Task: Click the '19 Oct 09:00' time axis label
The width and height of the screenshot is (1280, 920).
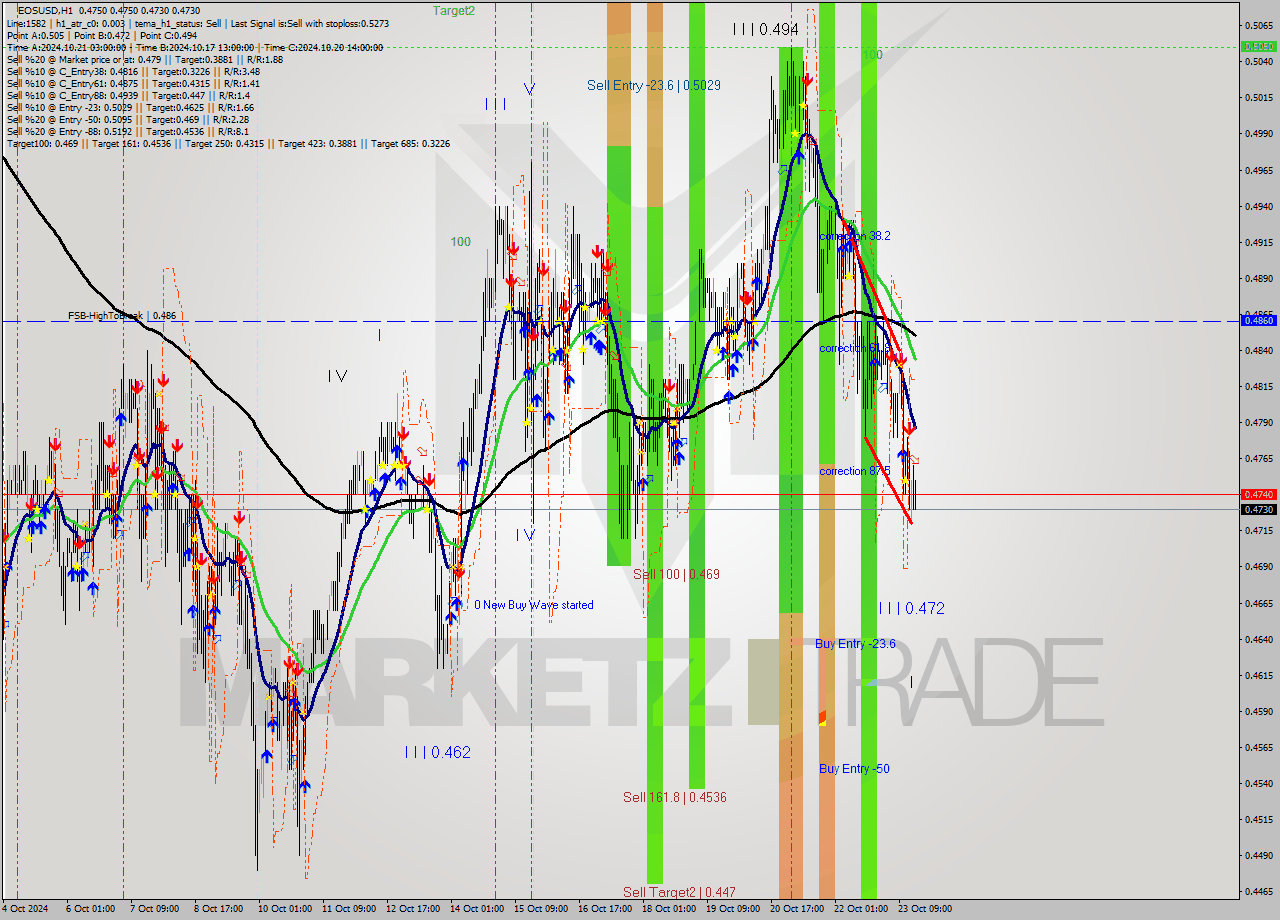Action: pos(732,909)
